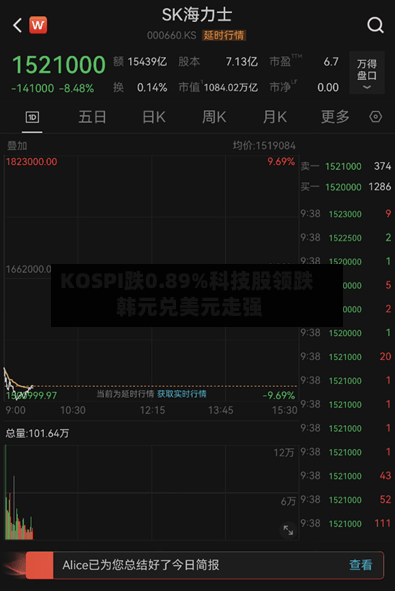The width and height of the screenshot is (395, 591).
Task: Select the 1D chart tab
Action: tap(32, 117)
